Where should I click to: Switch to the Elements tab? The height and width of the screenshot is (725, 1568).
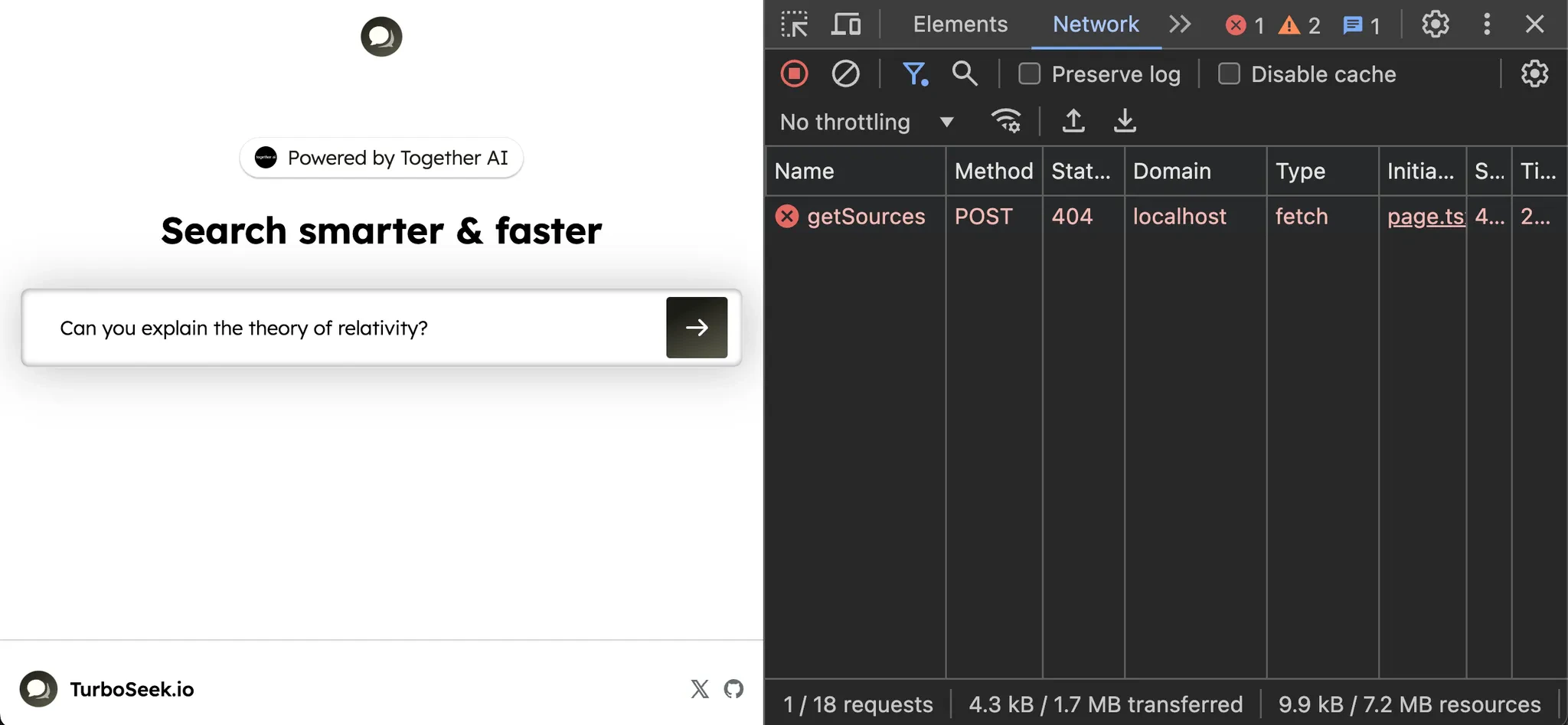(960, 24)
